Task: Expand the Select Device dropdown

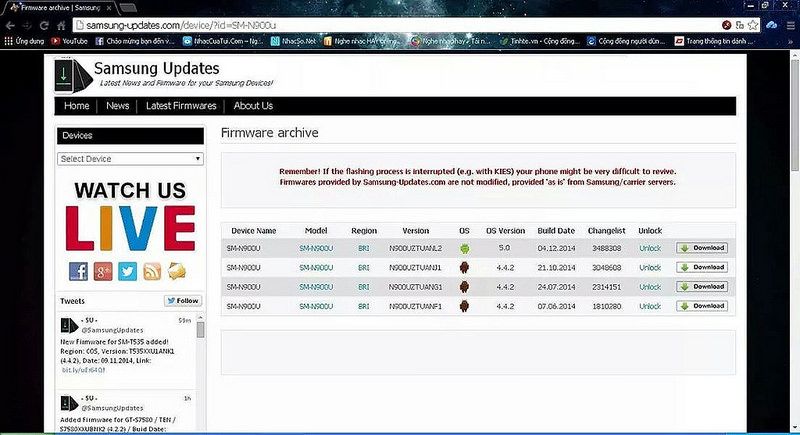Action: [130, 159]
